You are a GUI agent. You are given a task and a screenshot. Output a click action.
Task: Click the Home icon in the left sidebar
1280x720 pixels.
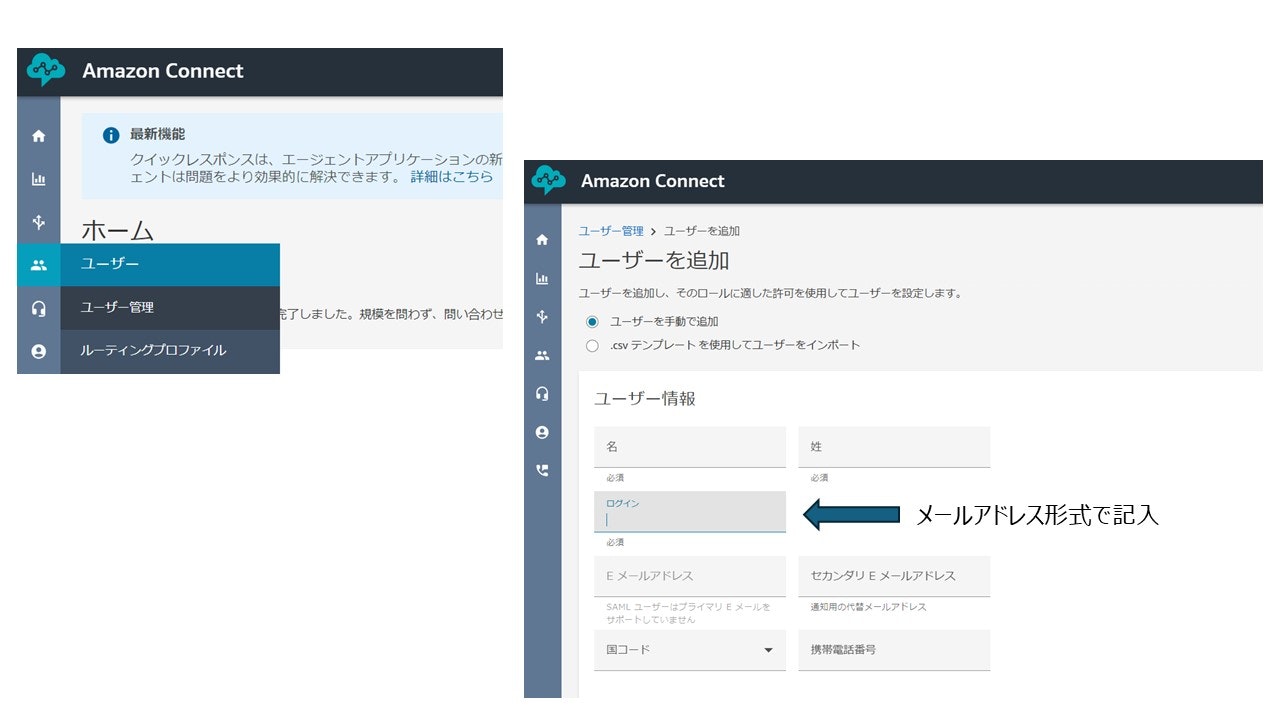pyautogui.click(x=38, y=139)
